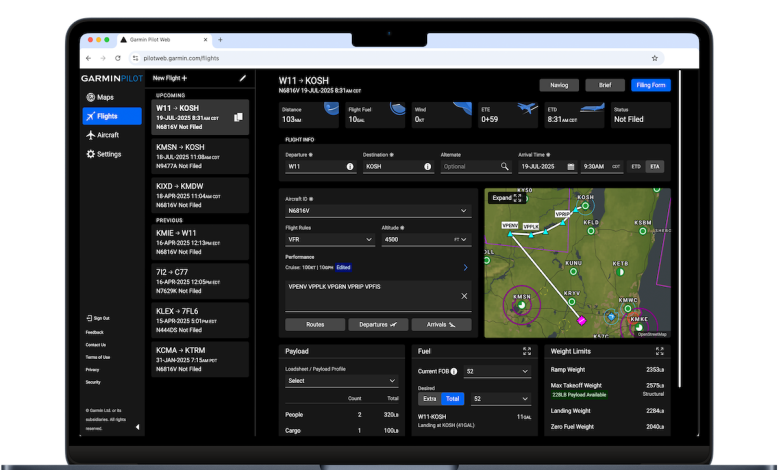Open the arrival date calendar picker
This screenshot has height=470, width=779.
(571, 166)
